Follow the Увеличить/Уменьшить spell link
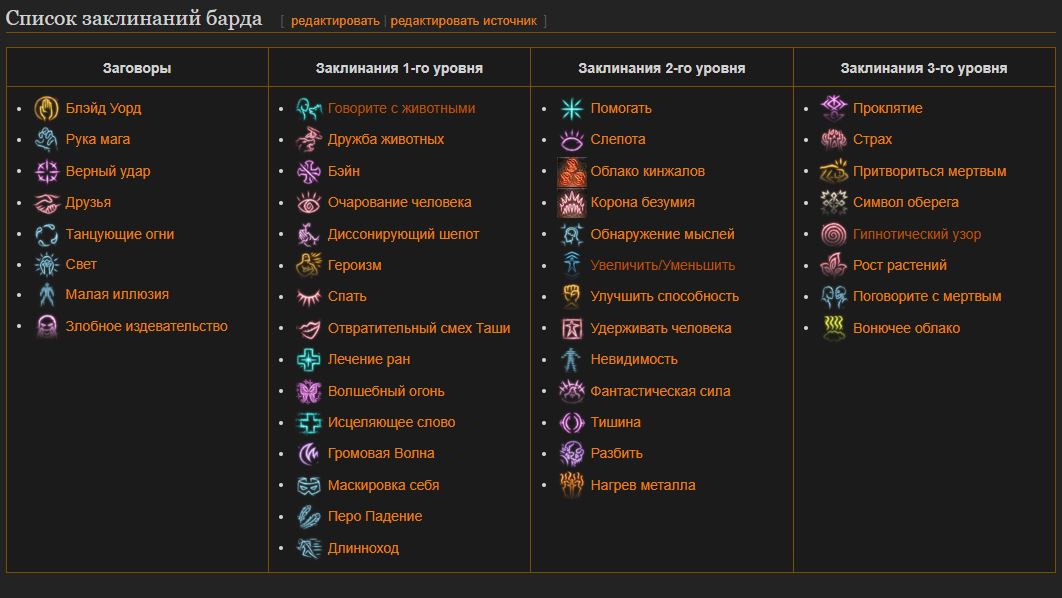This screenshot has width=1062, height=598. (x=662, y=265)
